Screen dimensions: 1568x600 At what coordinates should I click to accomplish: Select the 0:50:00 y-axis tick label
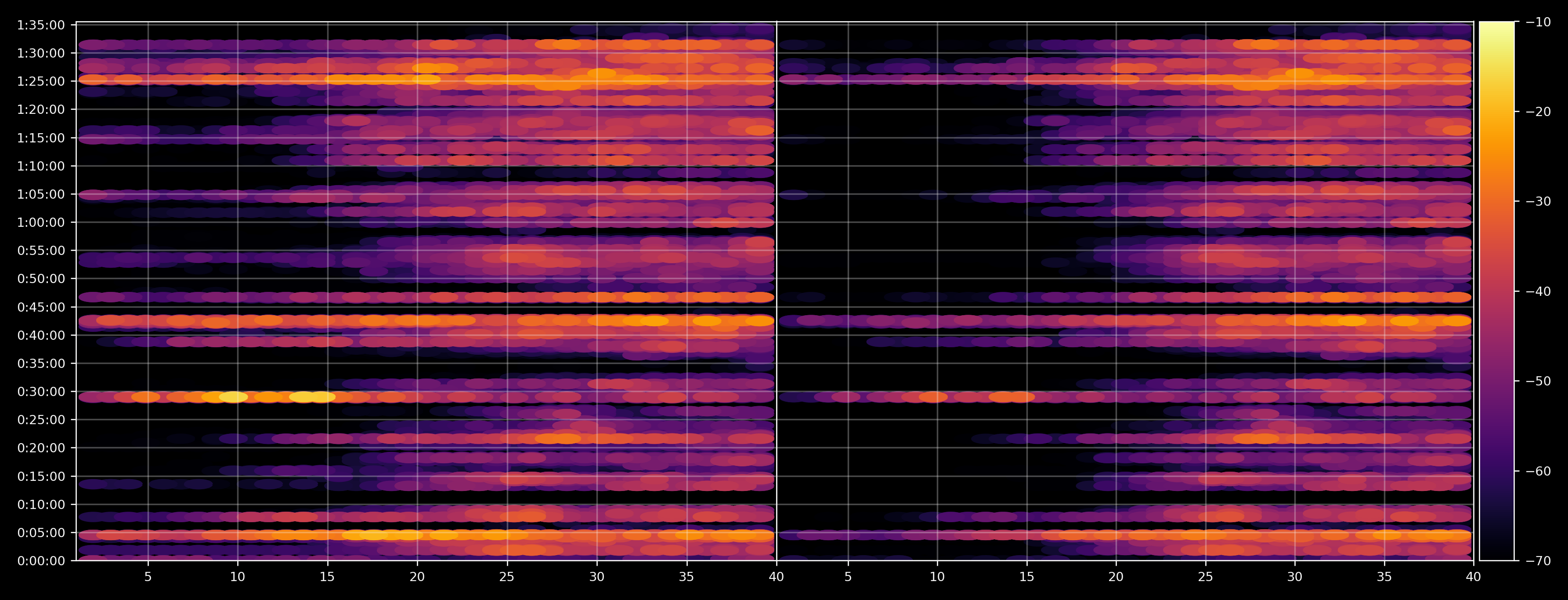click(x=41, y=278)
